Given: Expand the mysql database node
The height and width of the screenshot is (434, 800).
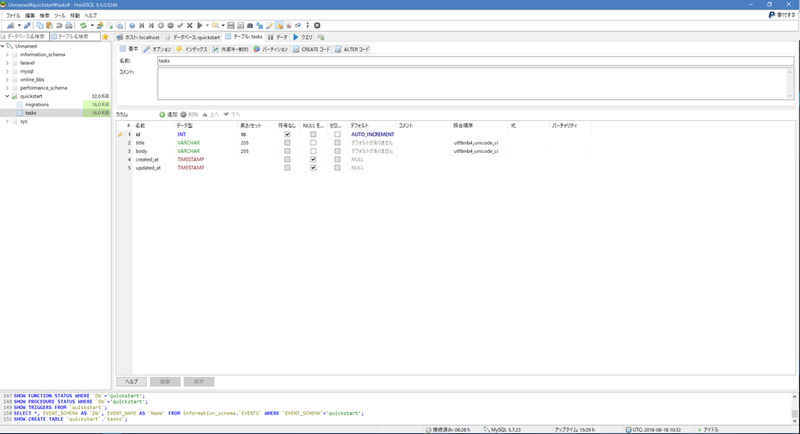Looking at the screenshot, I should pyautogui.click(x=7, y=71).
